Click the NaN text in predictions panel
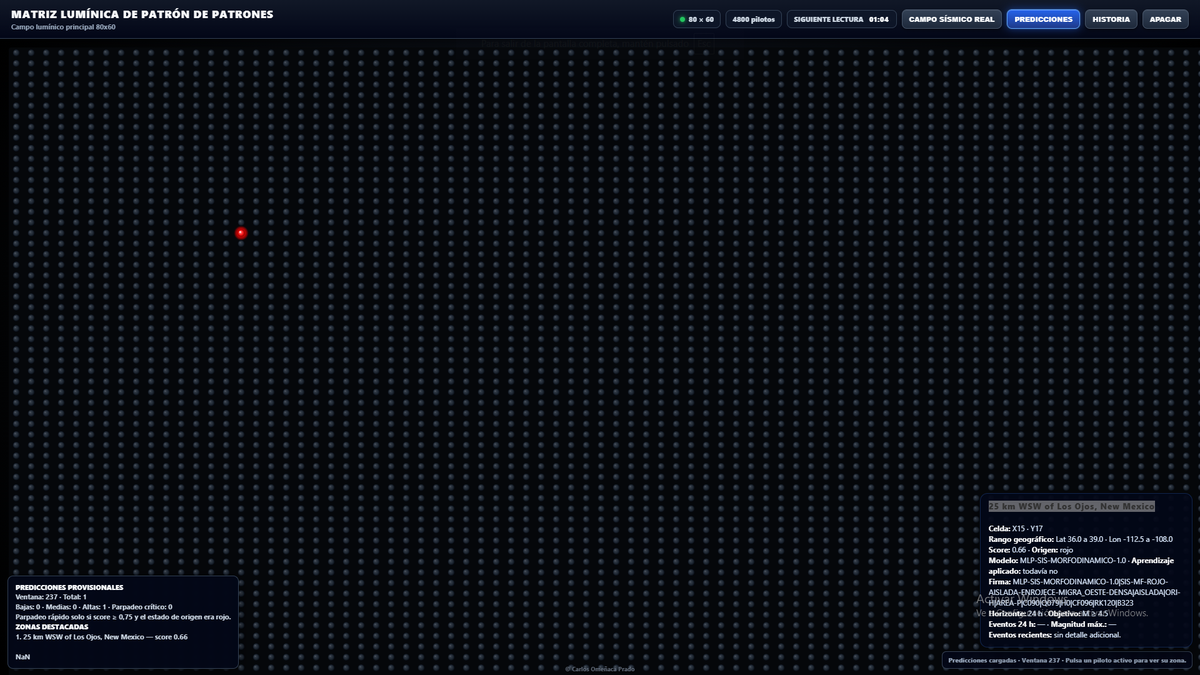Image resolution: width=1200 pixels, height=675 pixels. [23, 657]
